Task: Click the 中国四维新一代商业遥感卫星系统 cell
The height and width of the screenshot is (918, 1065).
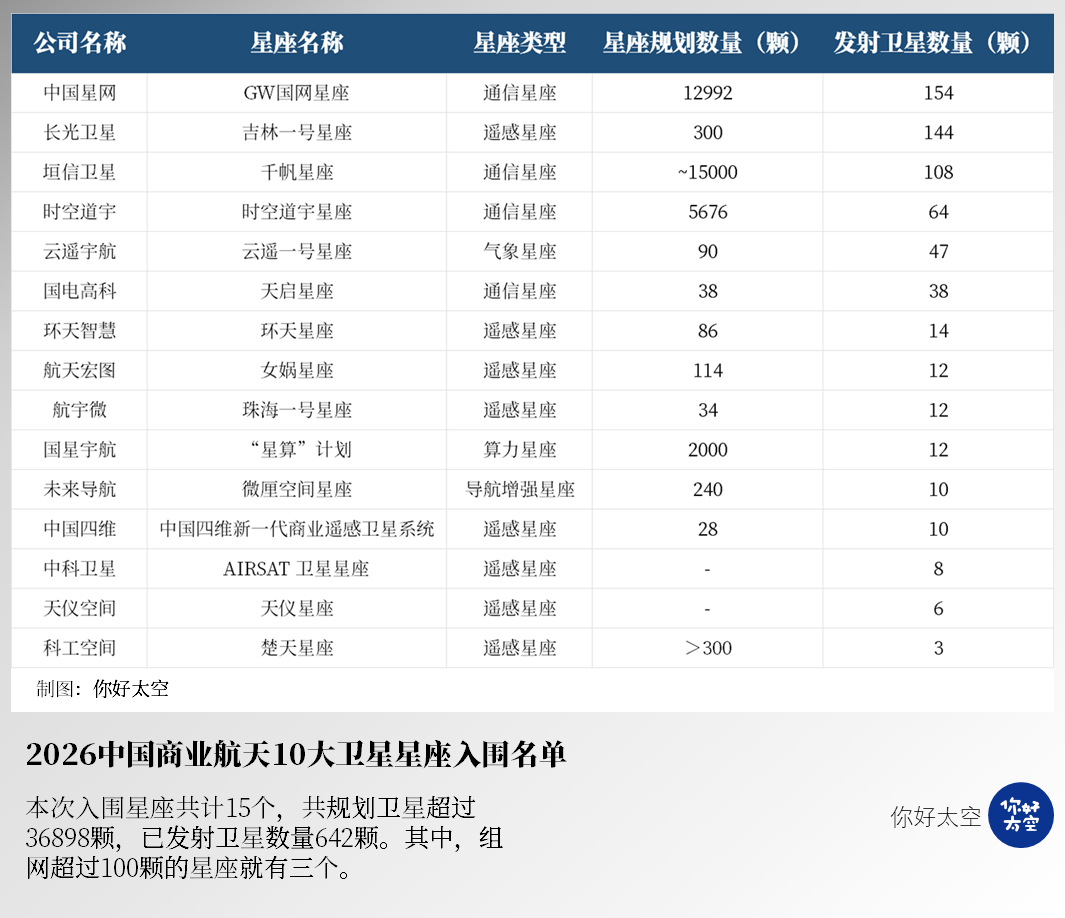Action: [x=297, y=529]
